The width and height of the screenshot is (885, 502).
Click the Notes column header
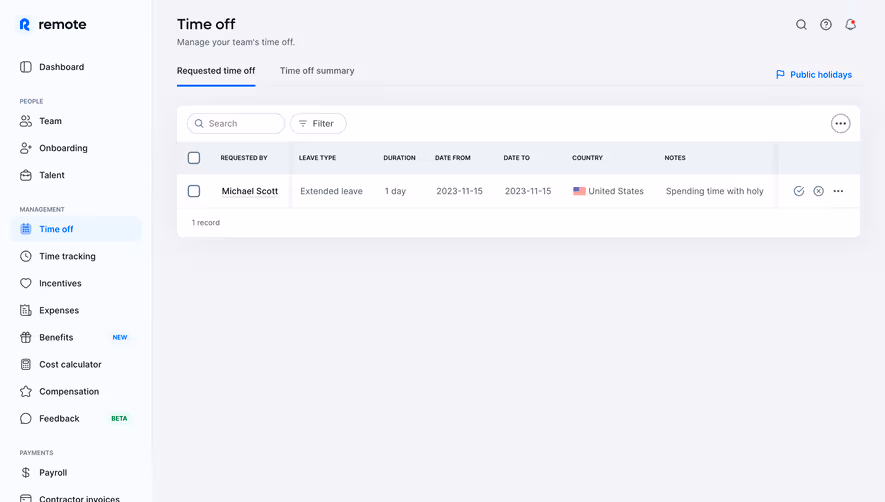[x=674, y=158]
